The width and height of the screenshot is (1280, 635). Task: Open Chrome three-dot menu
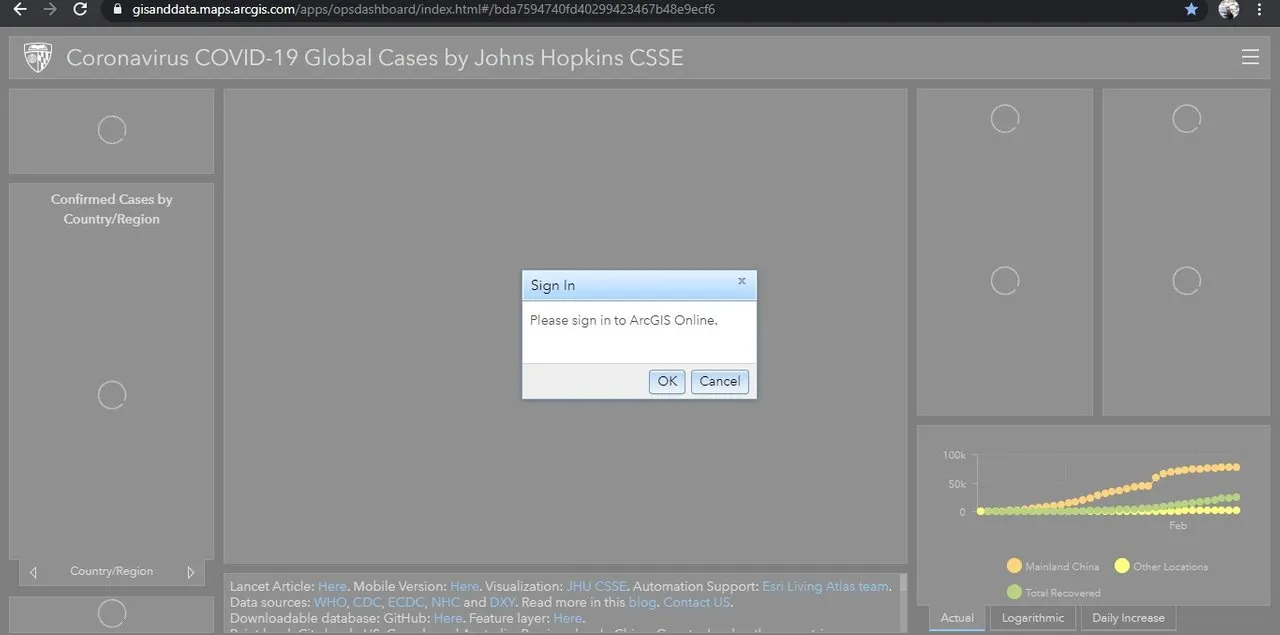click(x=1260, y=9)
